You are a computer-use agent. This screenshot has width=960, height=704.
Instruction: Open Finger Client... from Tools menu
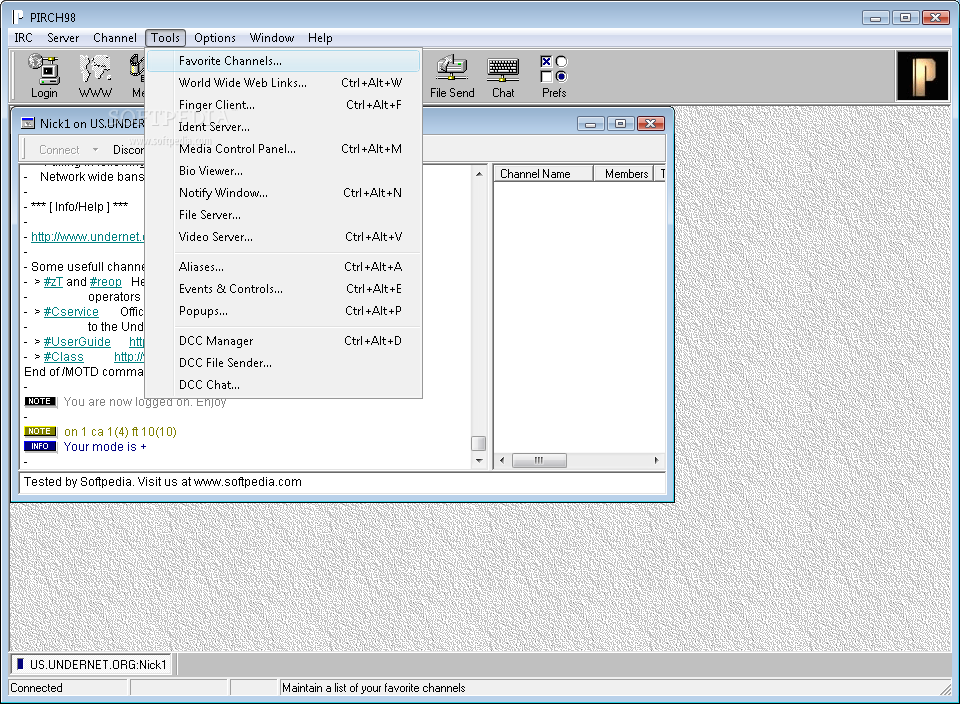[283, 105]
